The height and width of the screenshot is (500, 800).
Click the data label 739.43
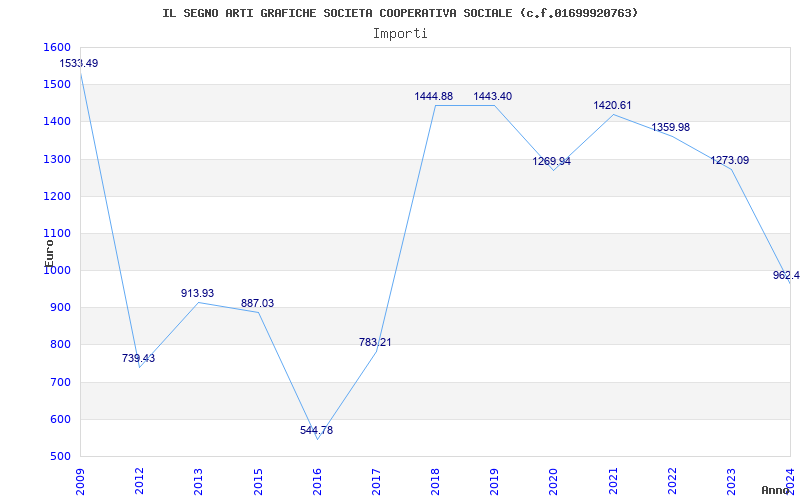pos(138,358)
